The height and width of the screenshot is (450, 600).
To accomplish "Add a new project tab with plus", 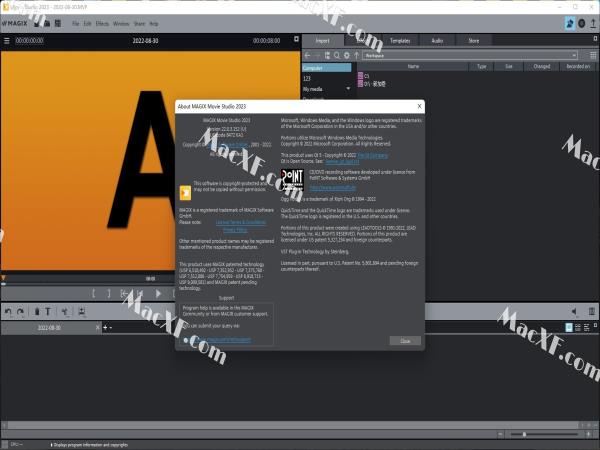I will coord(105,328).
